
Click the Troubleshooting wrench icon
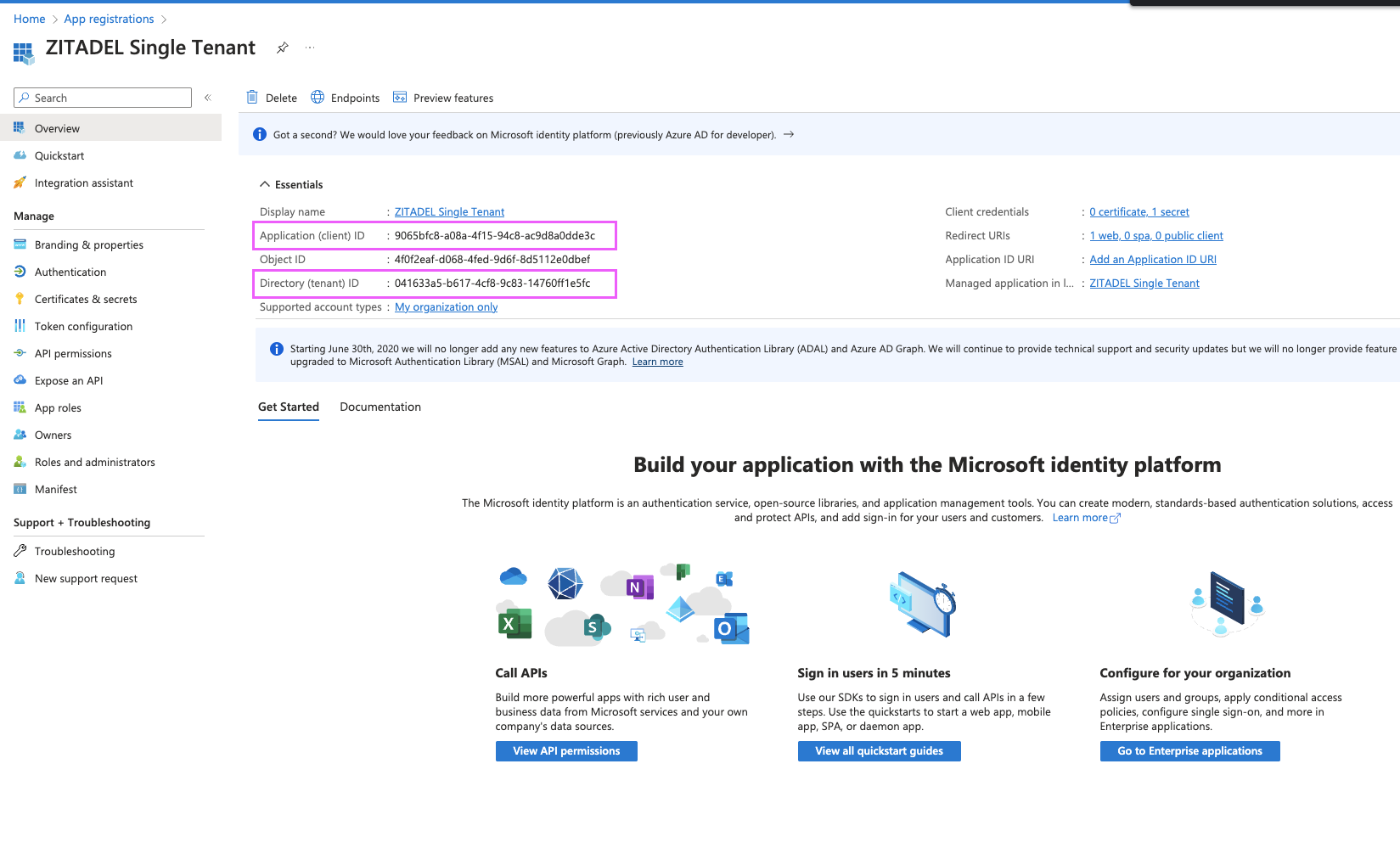pyautogui.click(x=20, y=550)
